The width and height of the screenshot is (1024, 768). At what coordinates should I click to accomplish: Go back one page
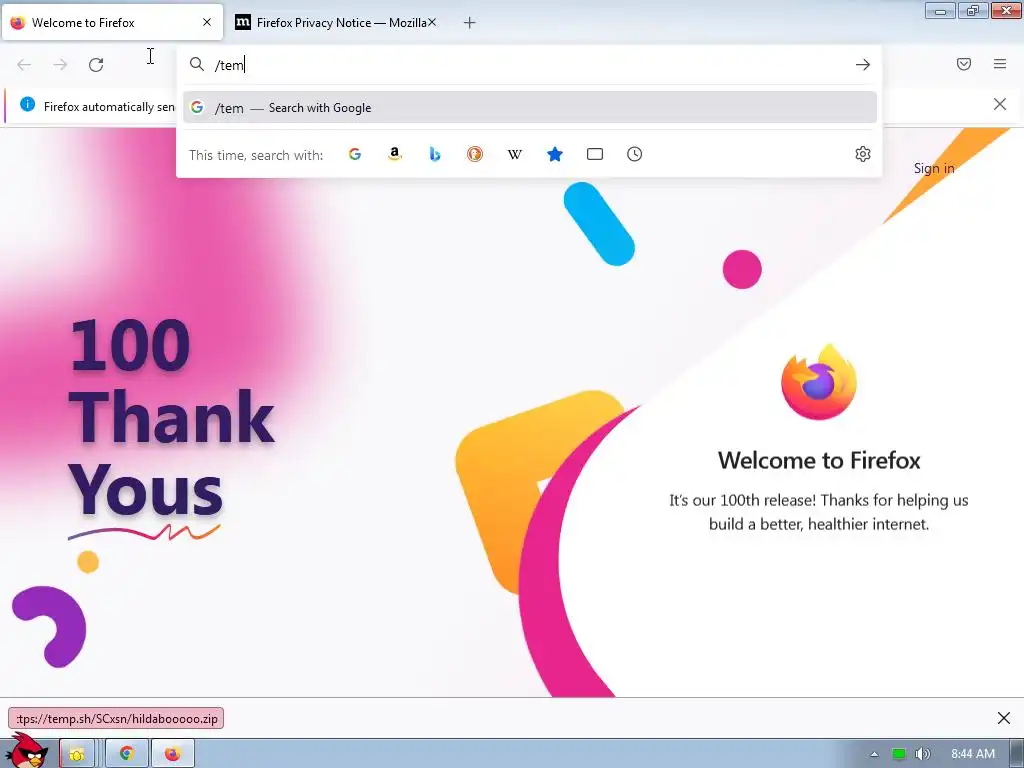click(x=24, y=65)
